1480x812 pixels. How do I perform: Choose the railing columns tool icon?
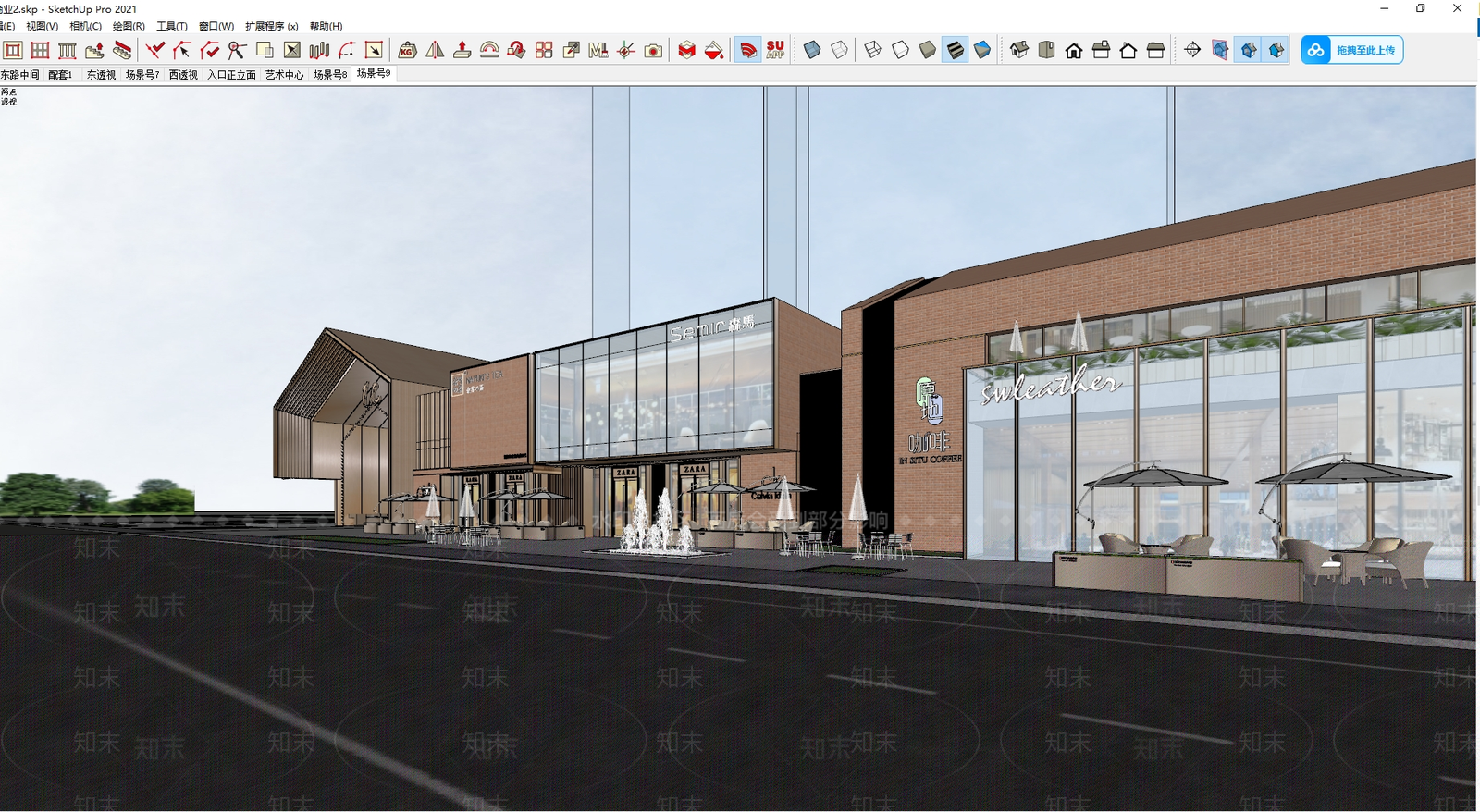click(68, 50)
